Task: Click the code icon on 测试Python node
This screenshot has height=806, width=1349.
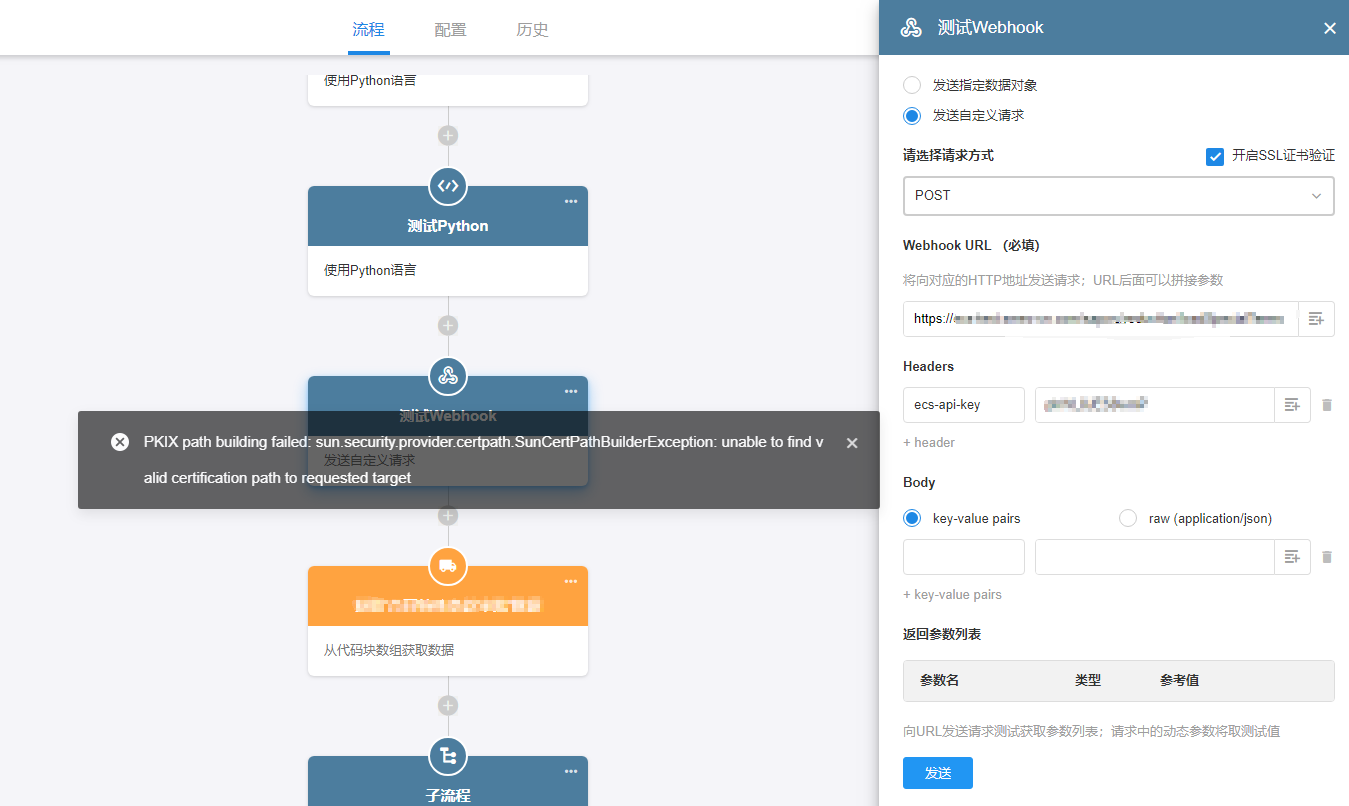Action: 448,186
